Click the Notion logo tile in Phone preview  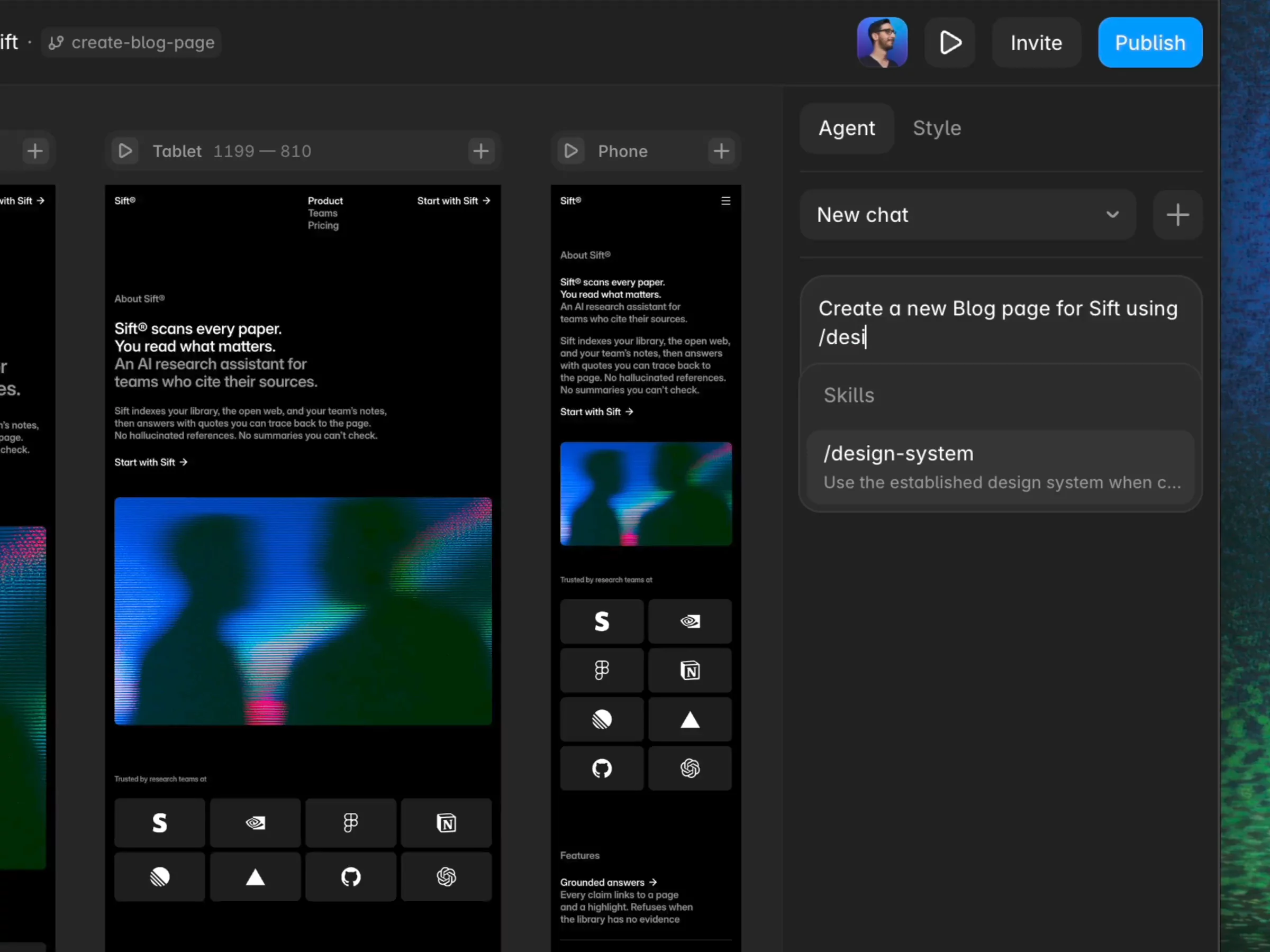[690, 670]
